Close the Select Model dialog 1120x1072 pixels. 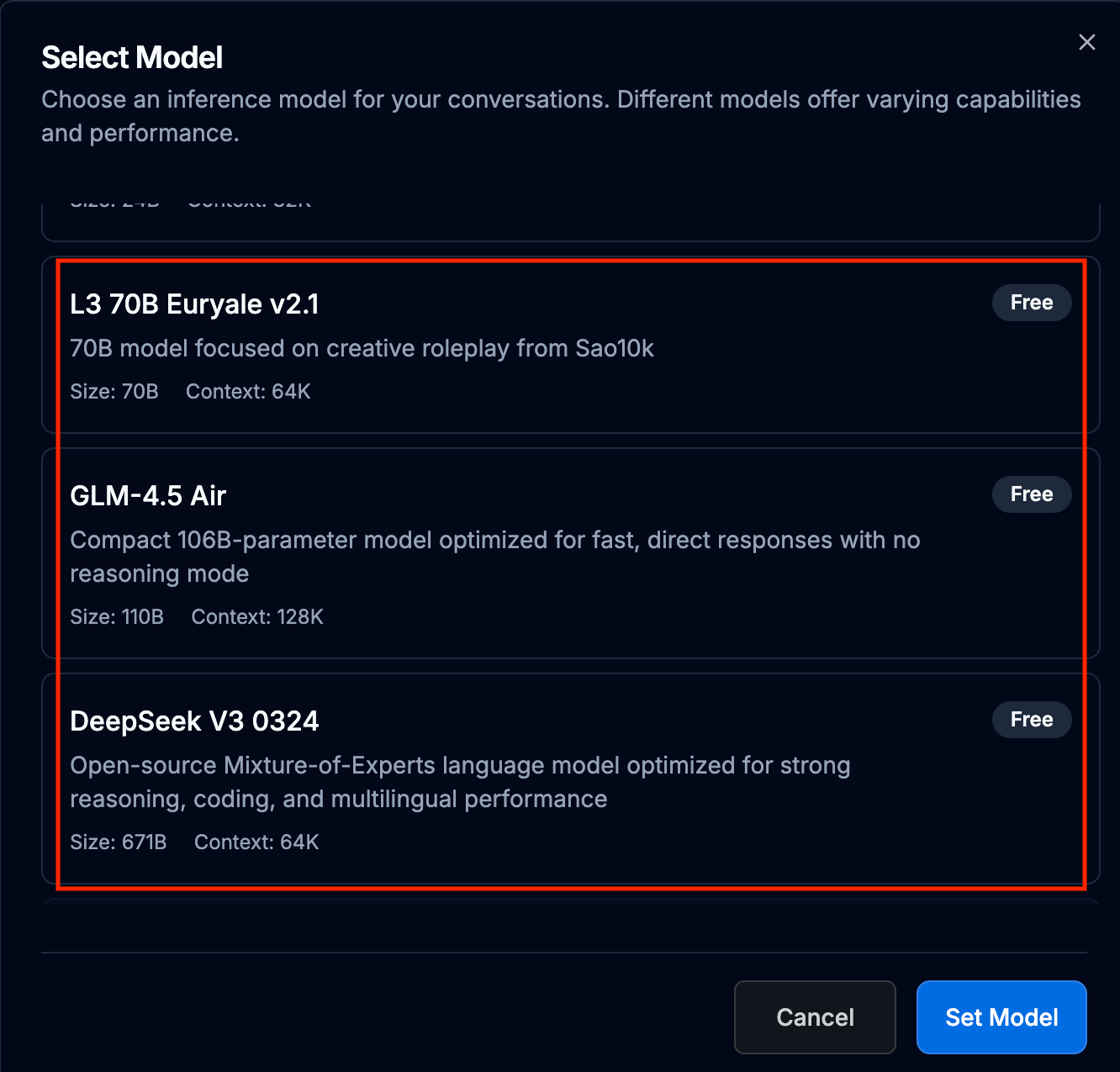1086,42
